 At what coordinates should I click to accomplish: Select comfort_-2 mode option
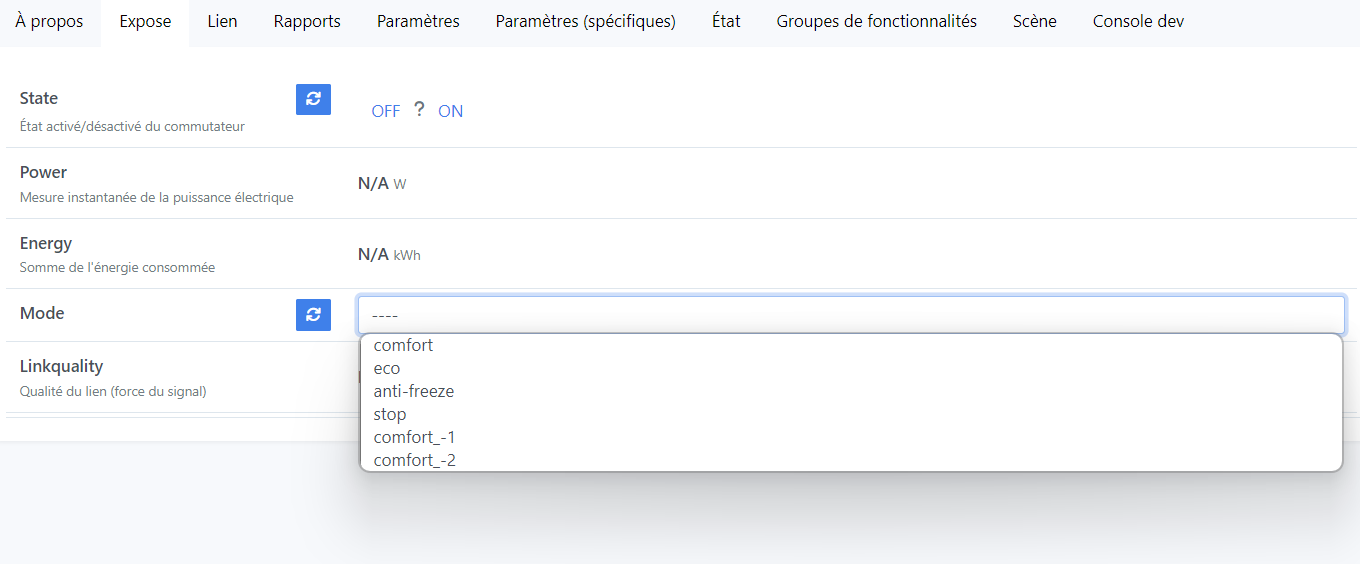(414, 461)
